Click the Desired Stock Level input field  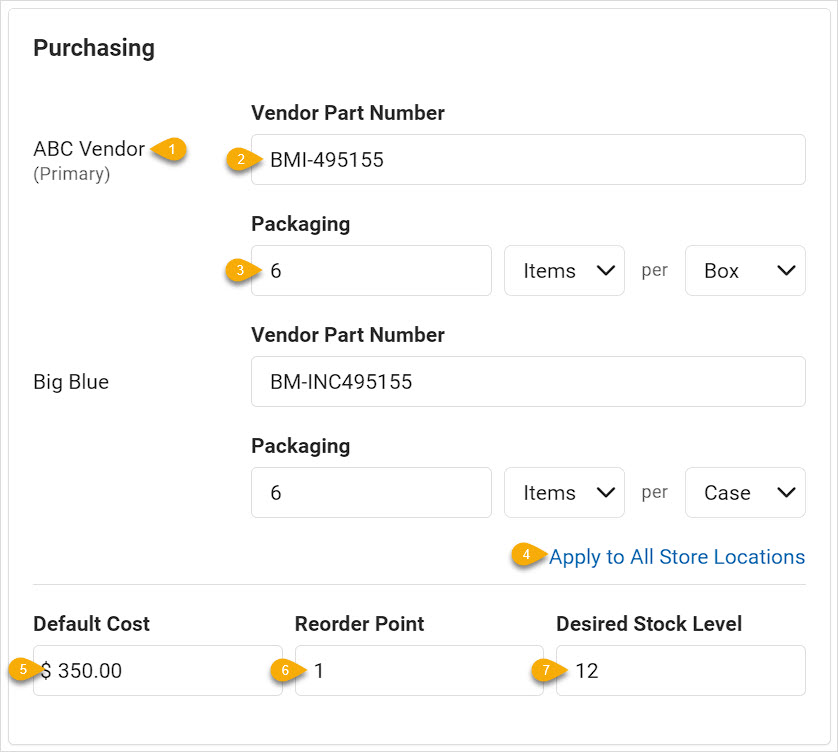tap(681, 670)
